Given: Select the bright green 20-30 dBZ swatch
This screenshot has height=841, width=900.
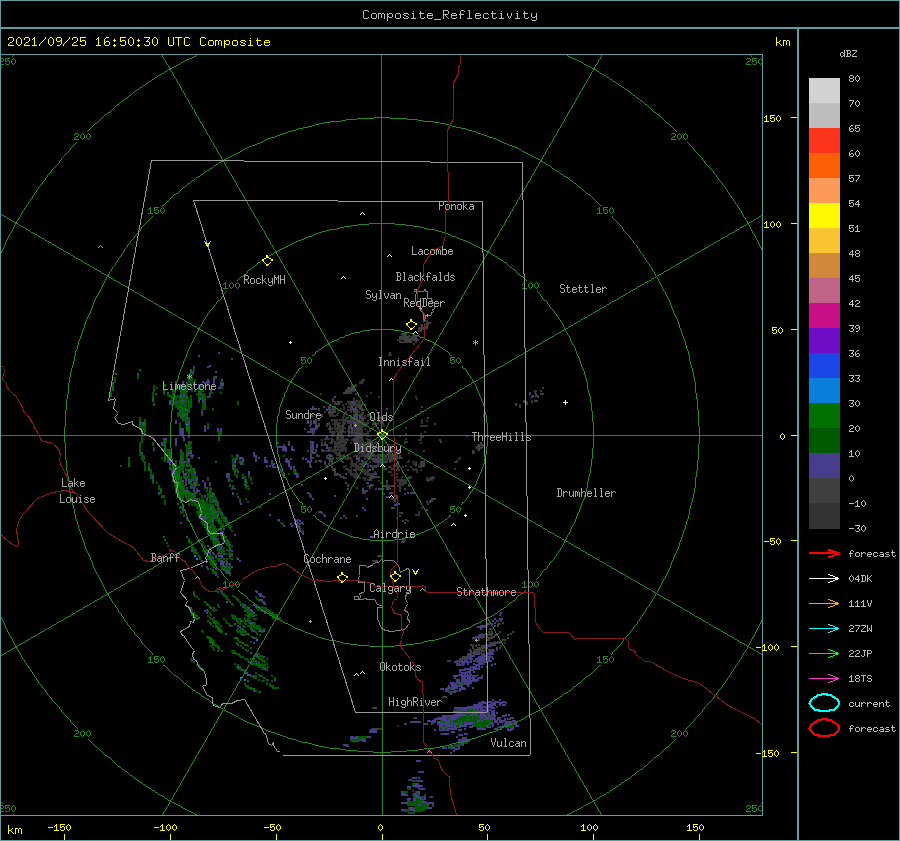Looking at the screenshot, I should pos(824,416).
